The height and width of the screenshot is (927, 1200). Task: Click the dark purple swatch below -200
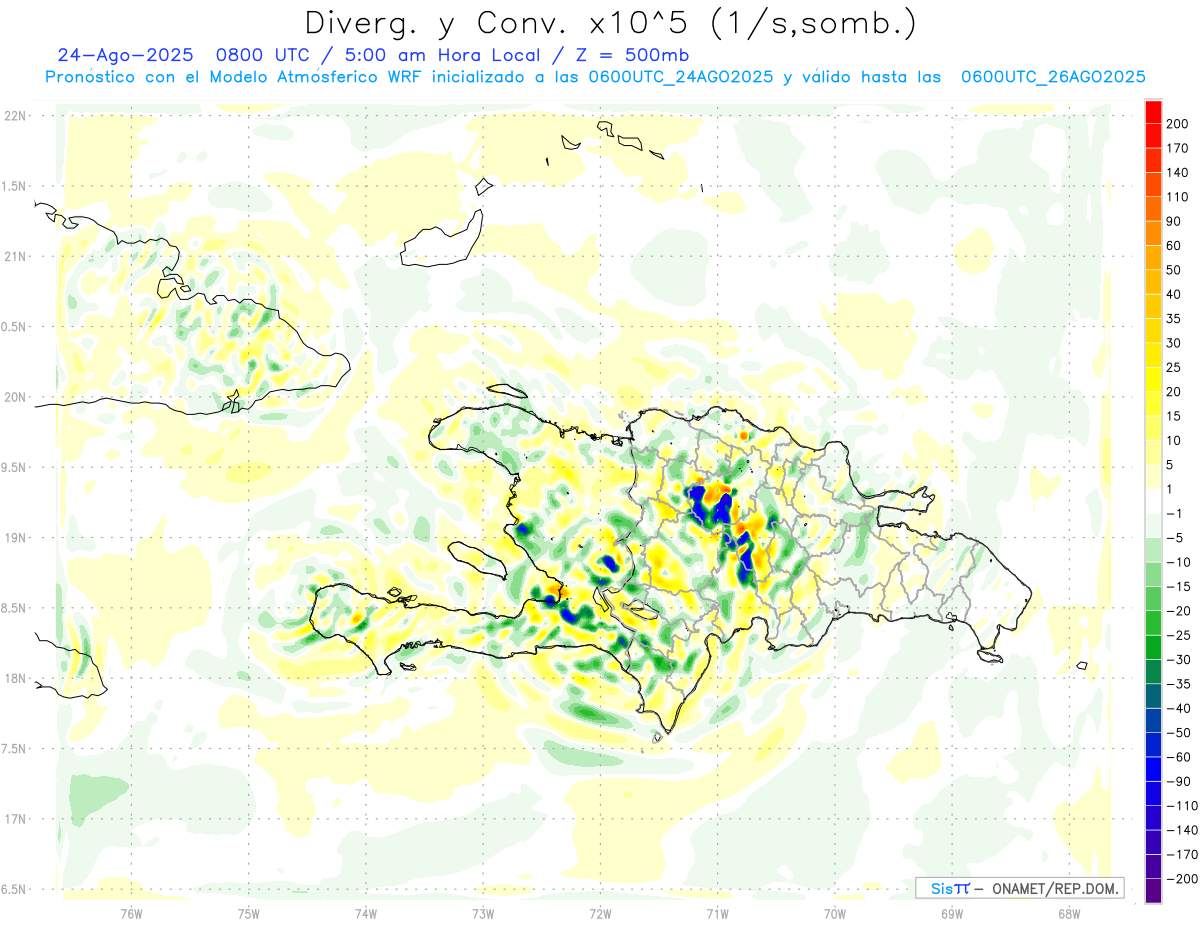point(1153,890)
